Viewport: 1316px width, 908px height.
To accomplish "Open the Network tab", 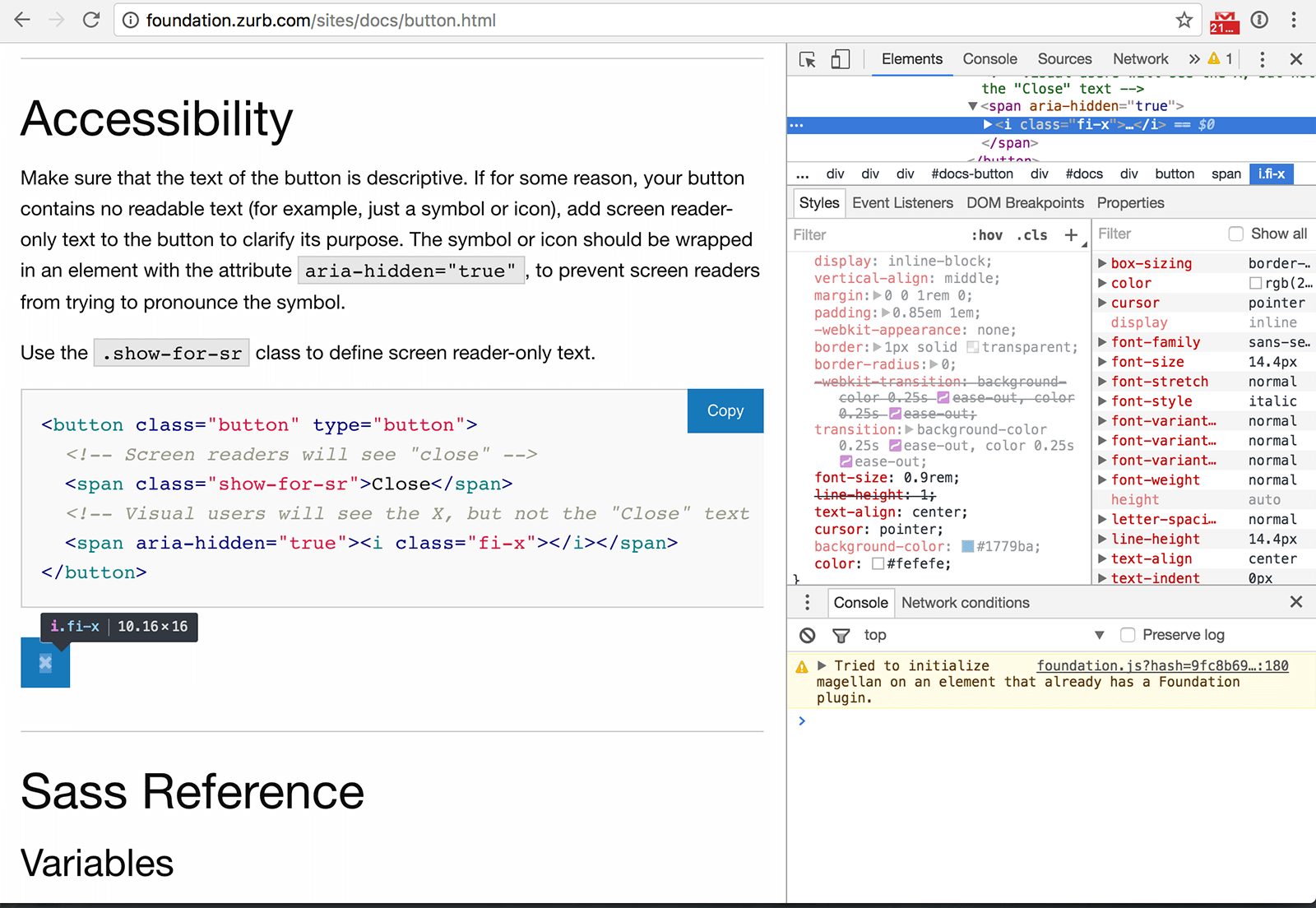I will pyautogui.click(x=1141, y=59).
